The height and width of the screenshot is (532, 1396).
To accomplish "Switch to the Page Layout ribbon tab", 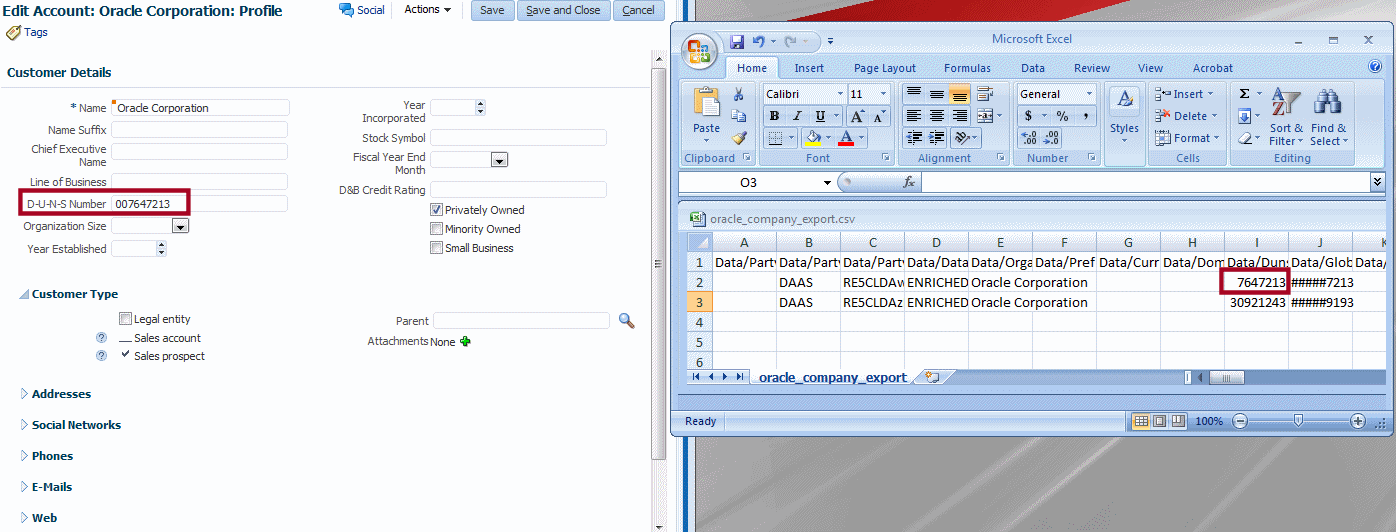I will coord(885,68).
